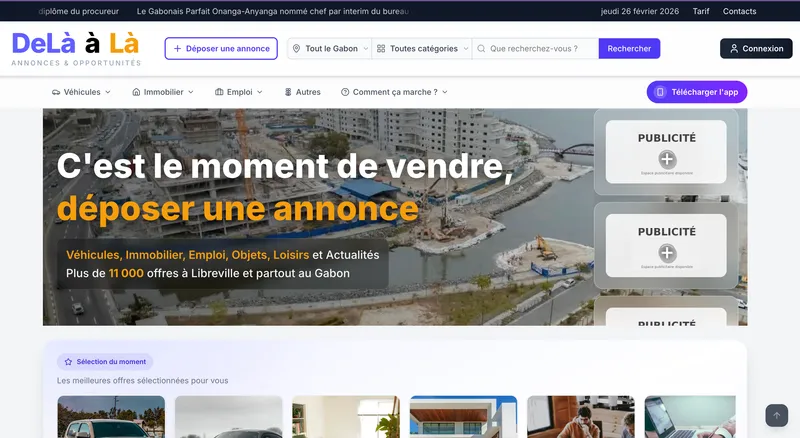Image resolution: width=800 pixels, height=438 pixels.
Task: Expand the Immobilier menu chevron
Action: 191,92
